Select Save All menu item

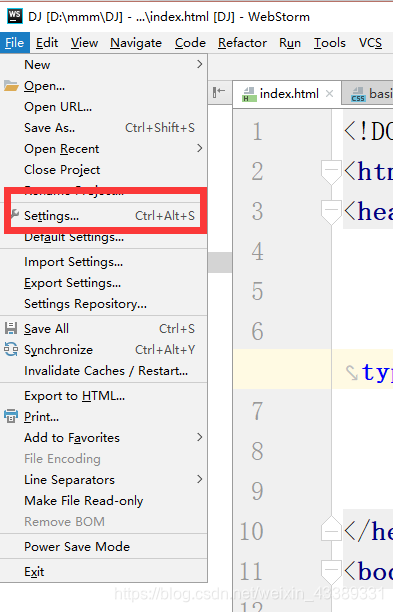tap(103, 329)
